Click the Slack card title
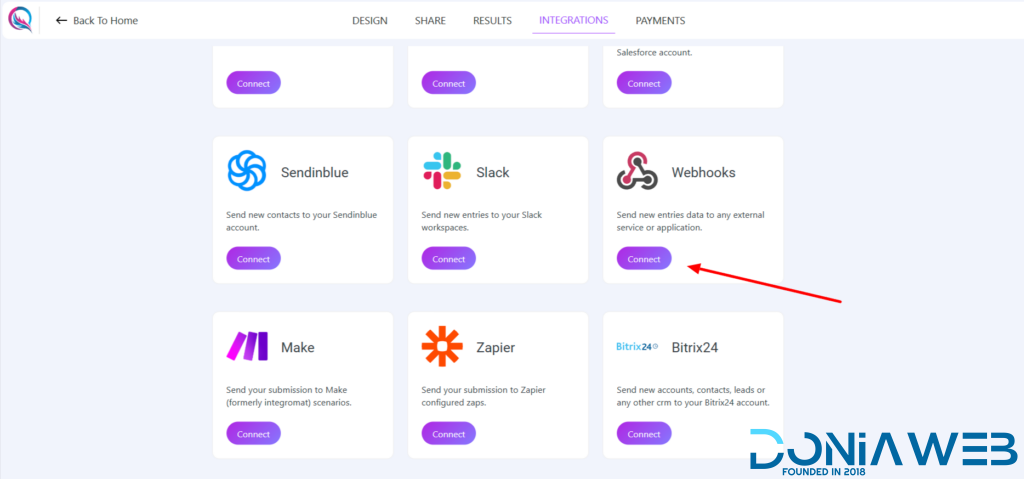This screenshot has width=1024, height=479. pyautogui.click(x=492, y=173)
